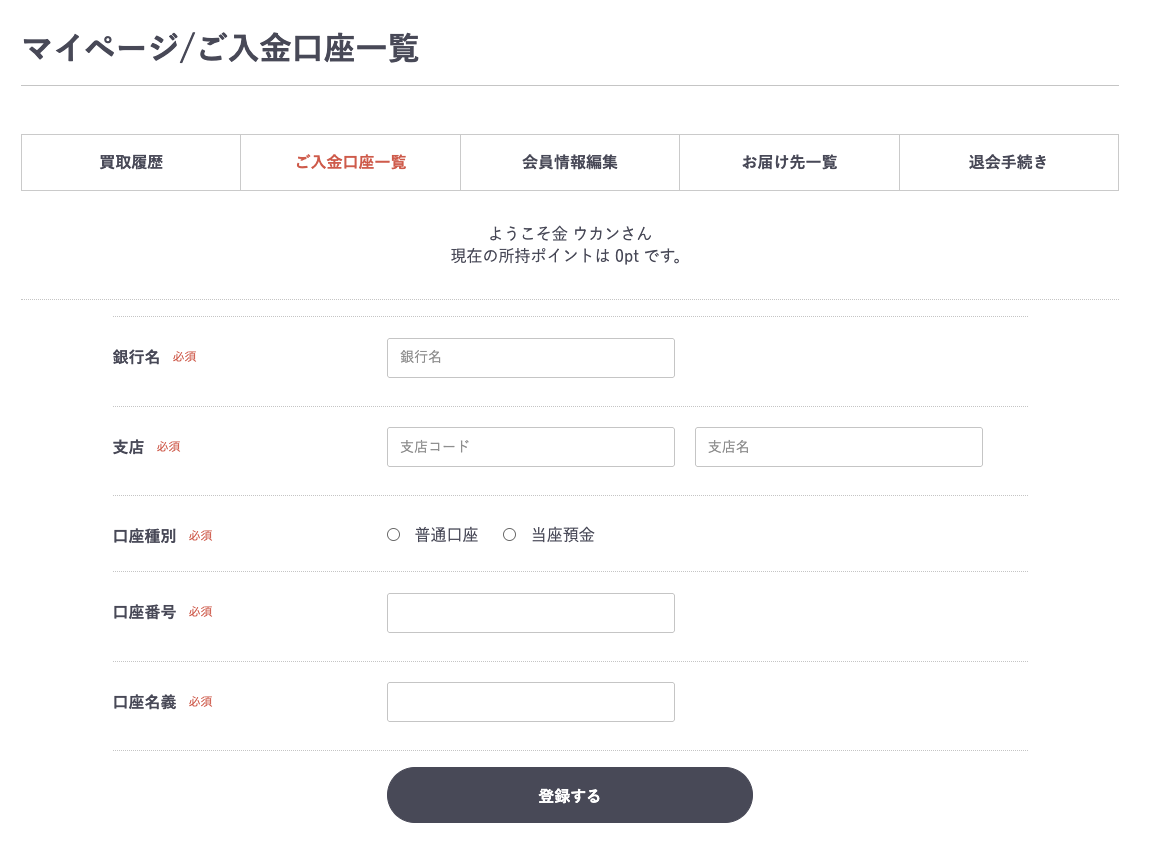The width and height of the screenshot is (1174, 851).
Task: Select the 退会手続き tab
Action: tap(1009, 162)
